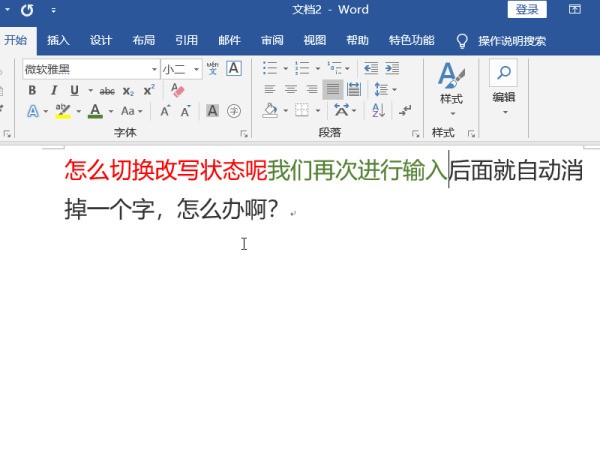
Task: Open the font name dropdown 微软雅黑
Action: [154, 69]
